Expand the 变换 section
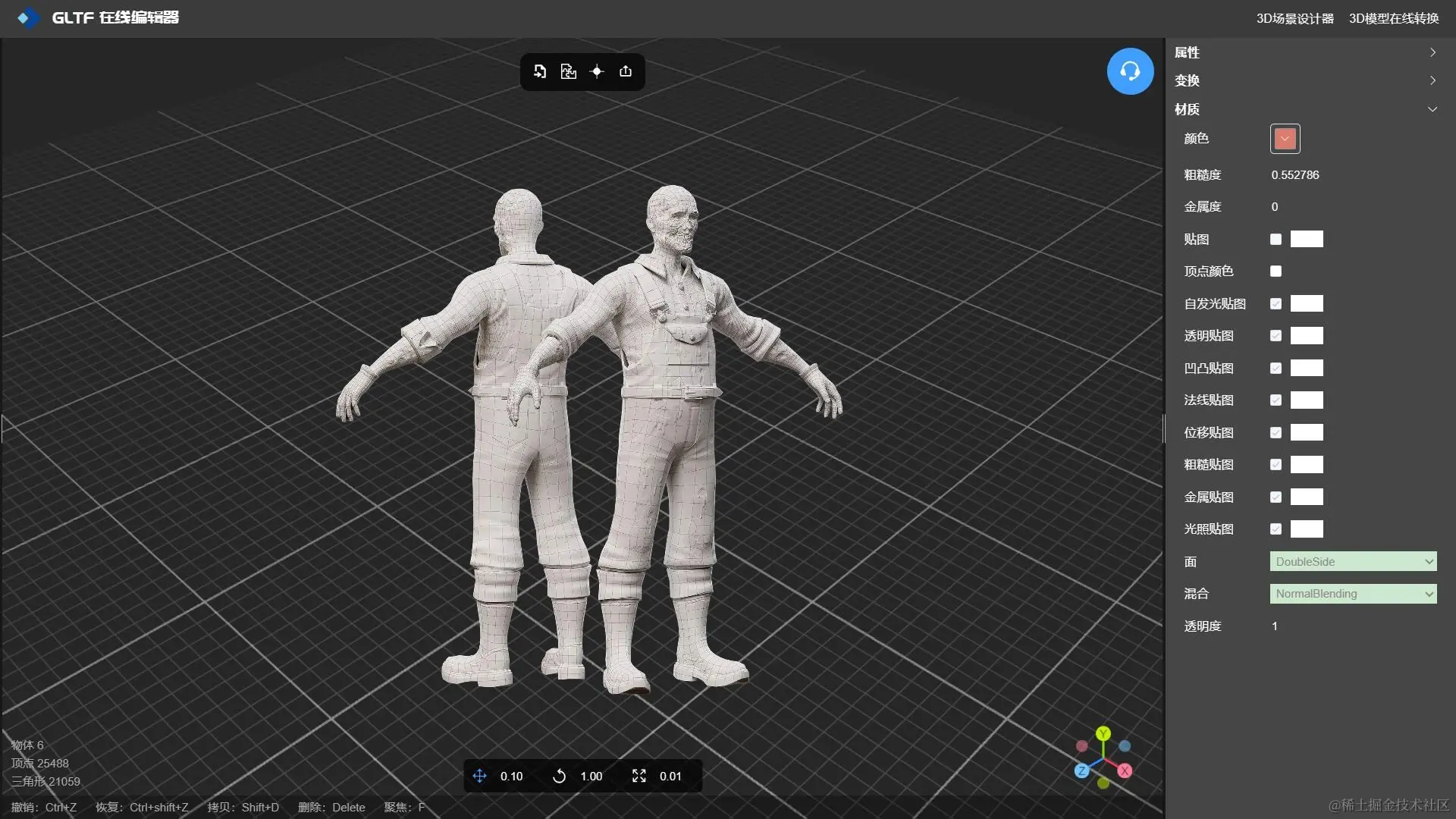 tap(1304, 80)
